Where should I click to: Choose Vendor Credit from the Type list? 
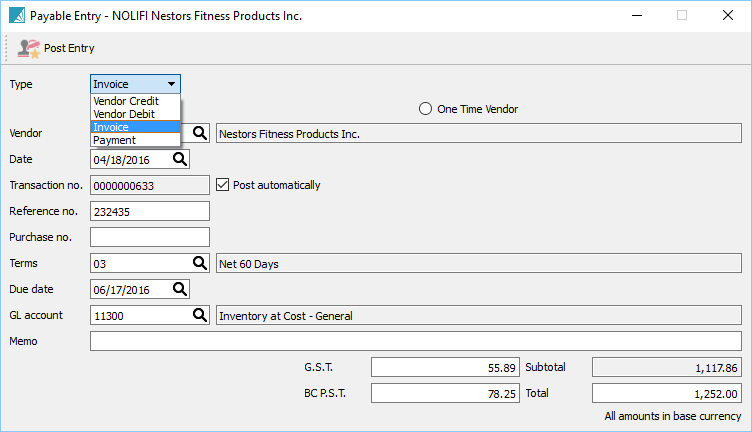point(126,101)
